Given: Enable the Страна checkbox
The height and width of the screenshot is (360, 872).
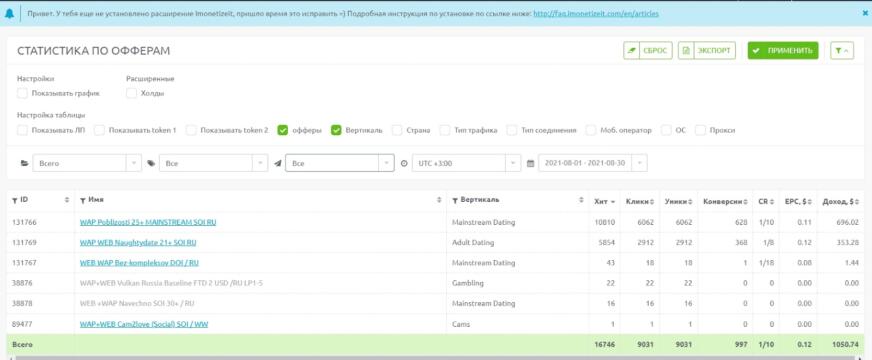Looking at the screenshot, I should [397, 130].
